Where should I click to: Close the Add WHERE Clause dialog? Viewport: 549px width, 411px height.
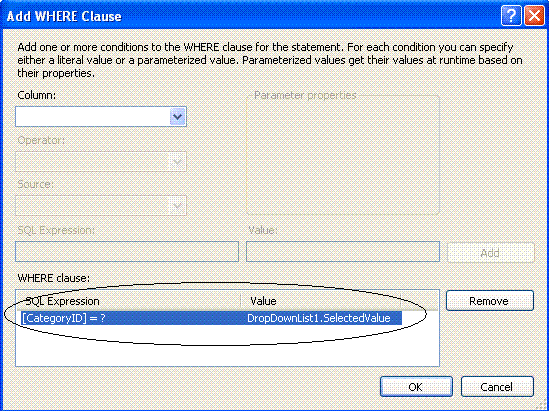(534, 16)
